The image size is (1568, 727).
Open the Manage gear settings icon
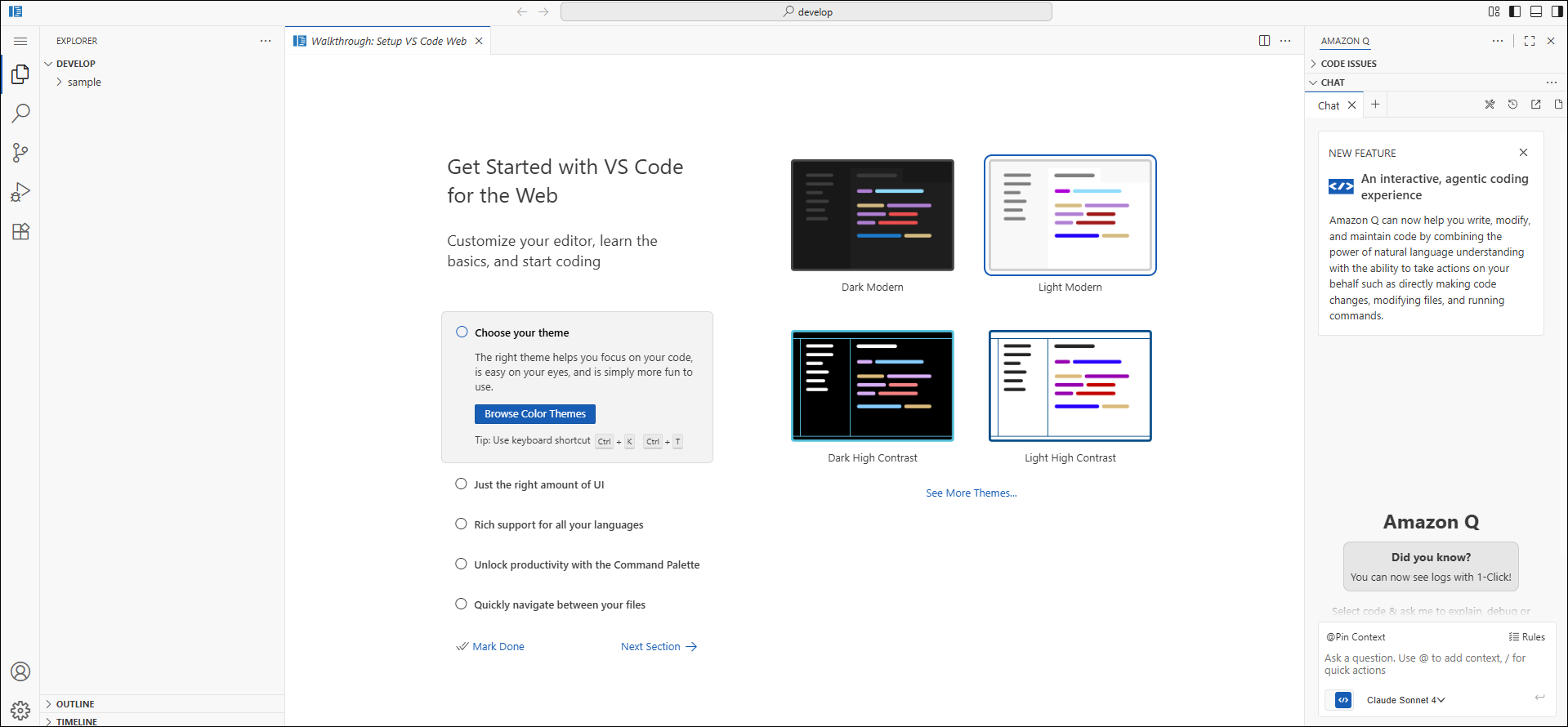point(20,710)
